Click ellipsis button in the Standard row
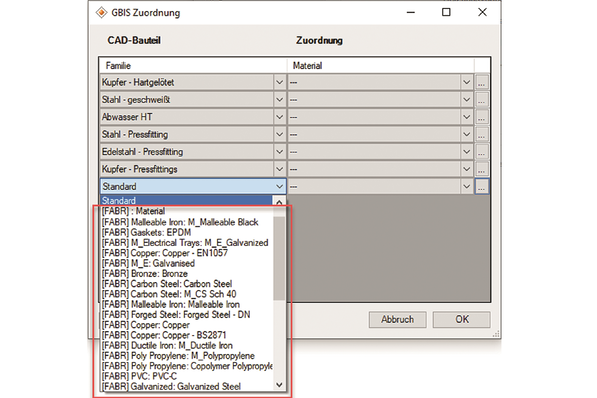The width and height of the screenshot is (597, 398). point(482,187)
